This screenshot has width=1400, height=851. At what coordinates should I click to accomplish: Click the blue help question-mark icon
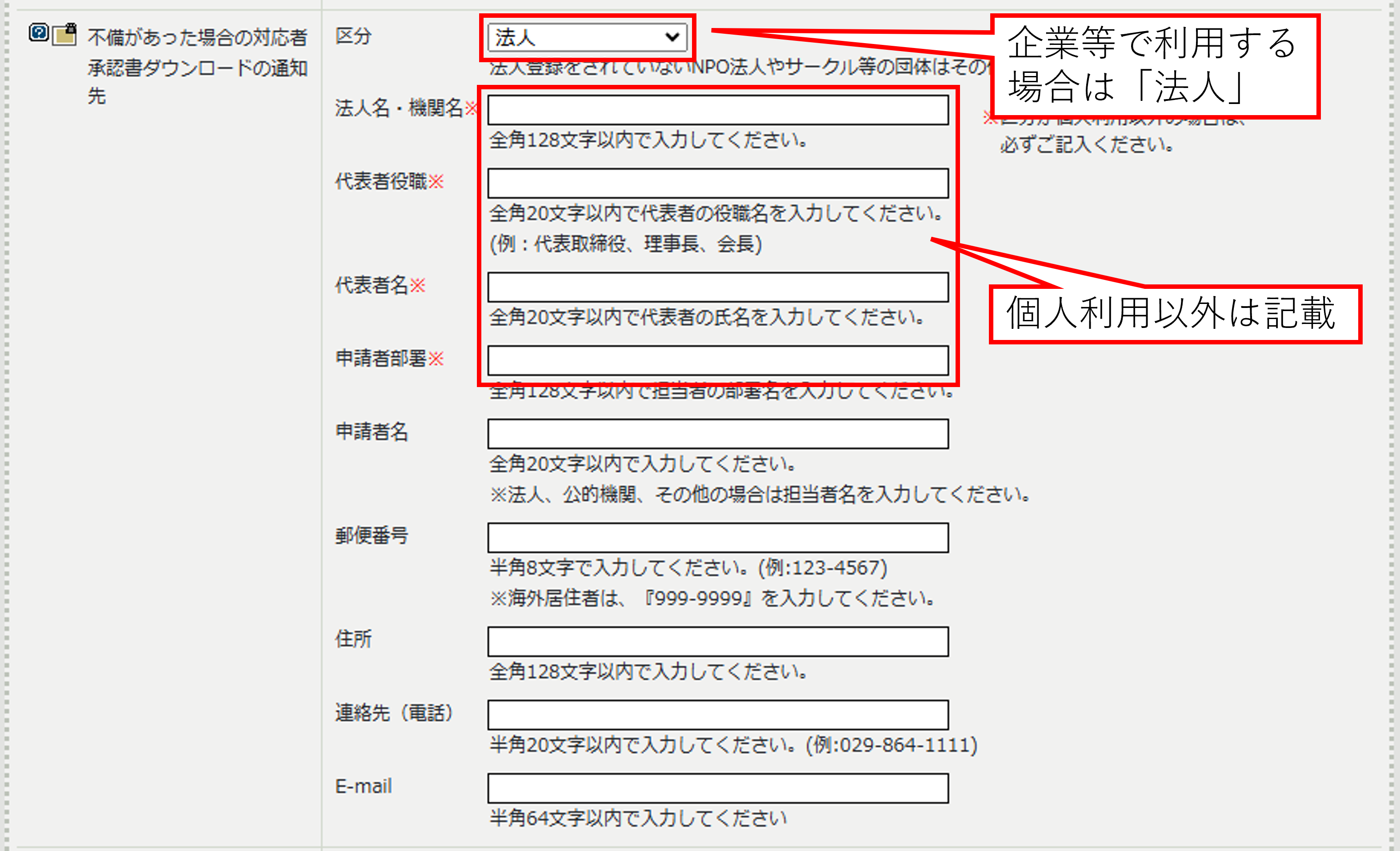pos(39,32)
